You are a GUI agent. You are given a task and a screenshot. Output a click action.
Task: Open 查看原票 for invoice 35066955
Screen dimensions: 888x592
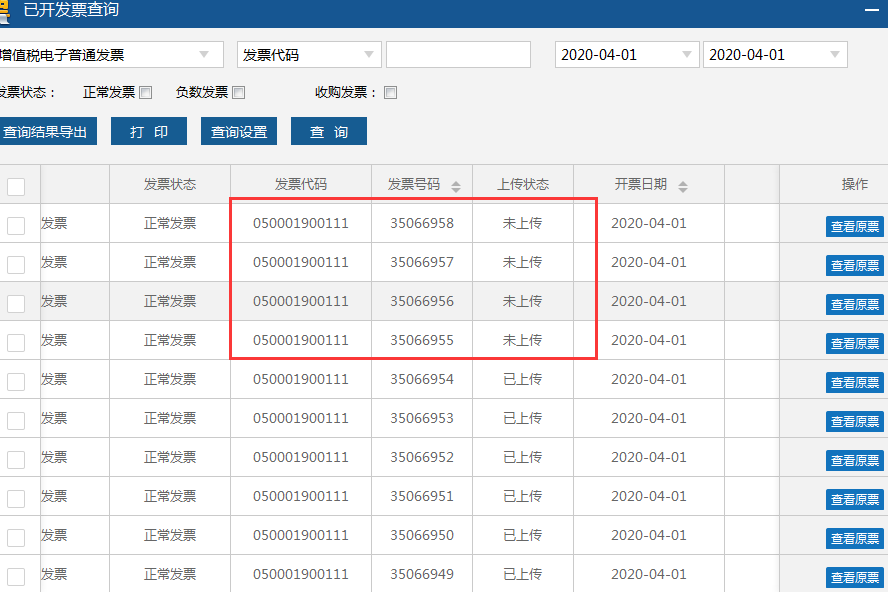tap(855, 343)
